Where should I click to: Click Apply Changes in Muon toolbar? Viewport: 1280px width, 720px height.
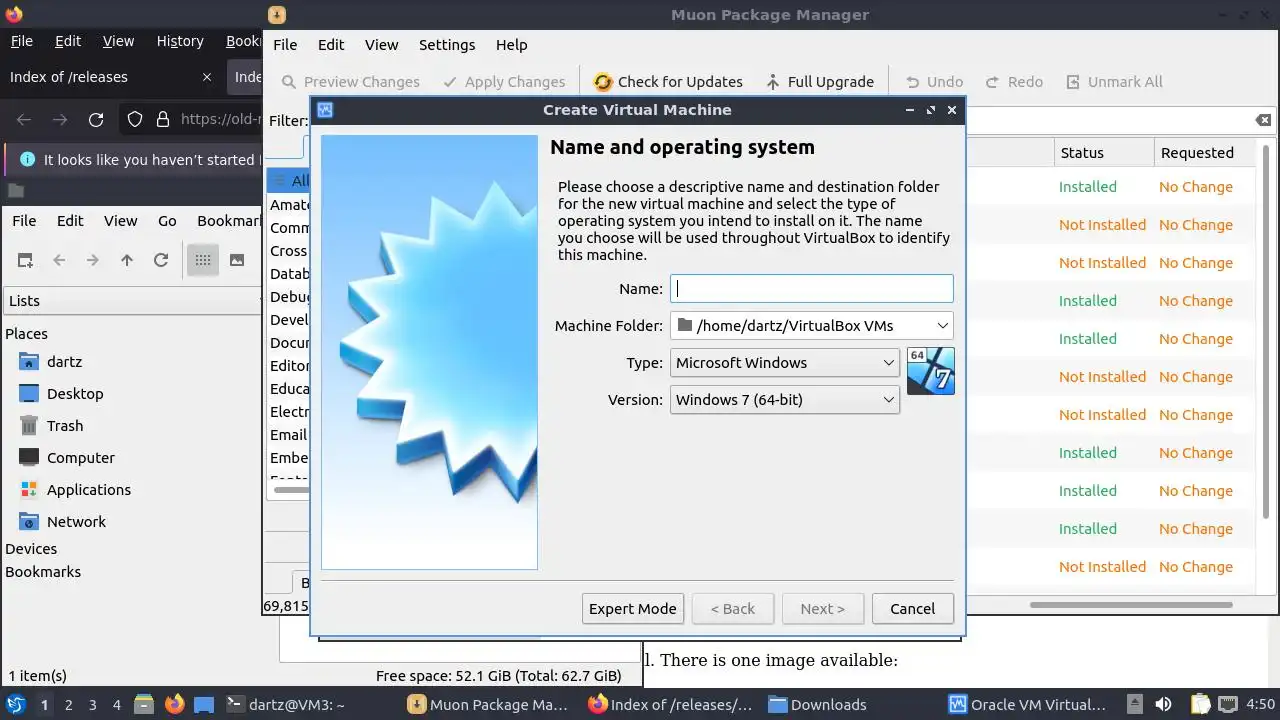(x=504, y=82)
